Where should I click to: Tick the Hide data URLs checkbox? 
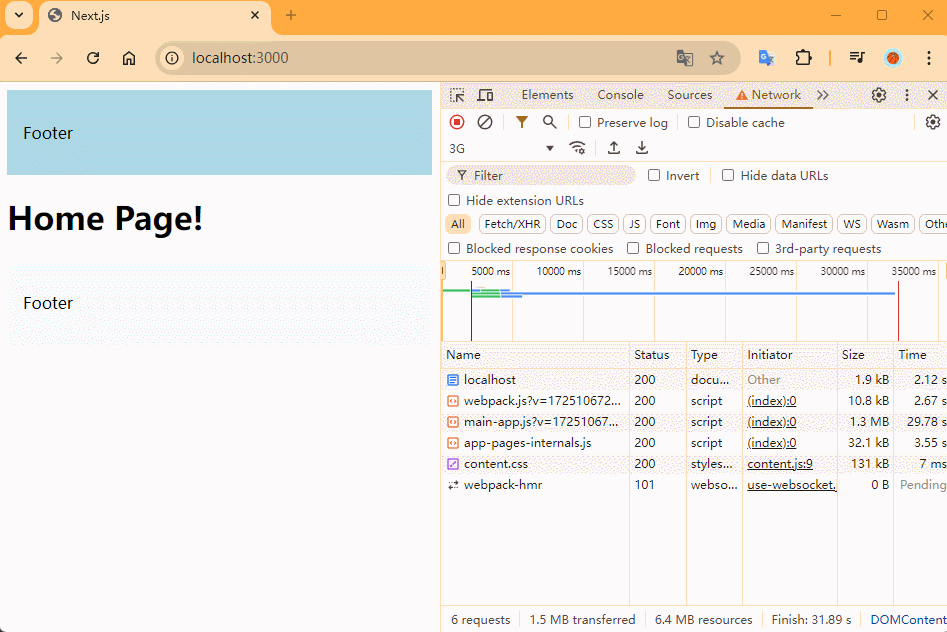(x=728, y=175)
